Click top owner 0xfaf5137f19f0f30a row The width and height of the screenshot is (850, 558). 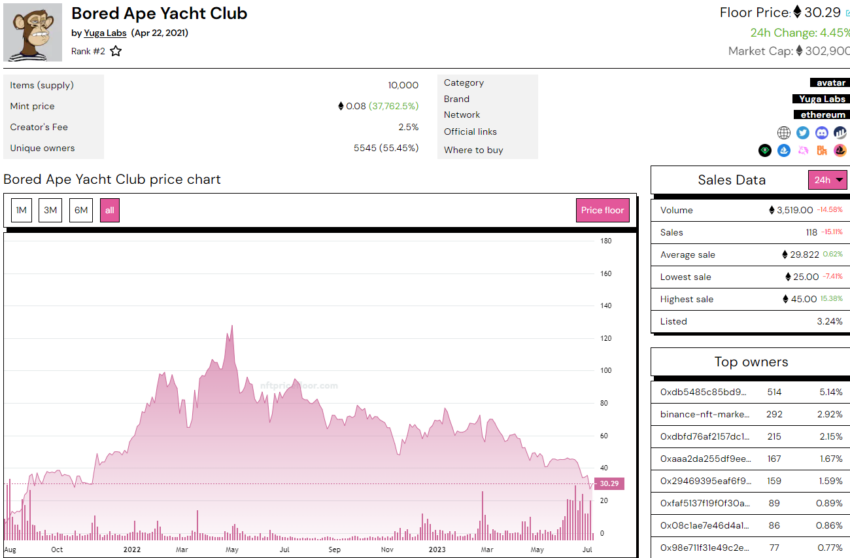(751, 503)
